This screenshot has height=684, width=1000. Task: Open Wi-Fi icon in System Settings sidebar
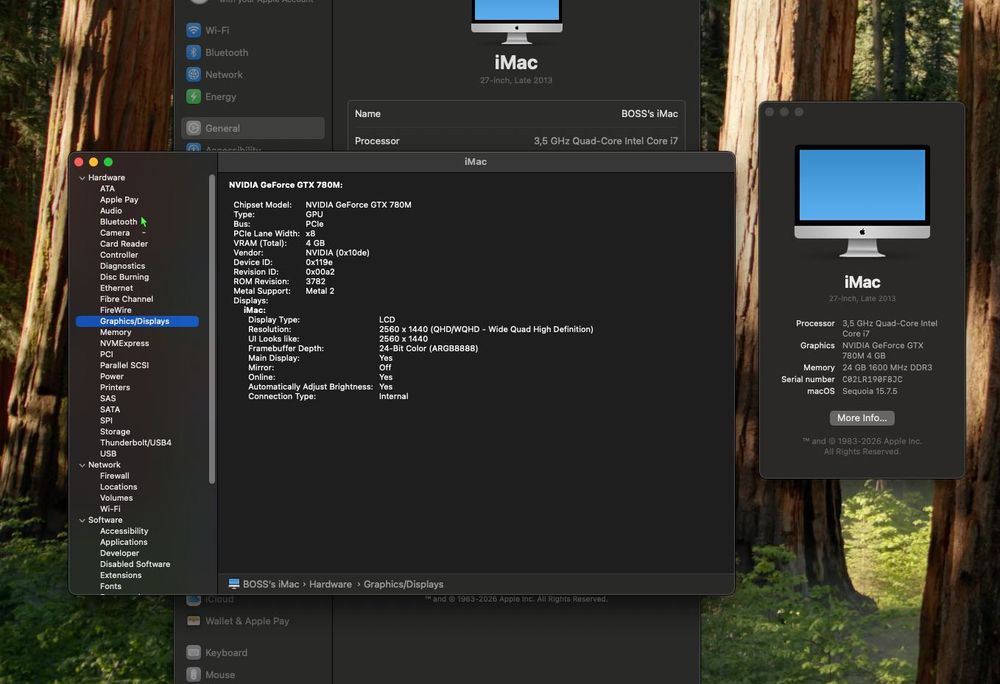tap(193, 30)
